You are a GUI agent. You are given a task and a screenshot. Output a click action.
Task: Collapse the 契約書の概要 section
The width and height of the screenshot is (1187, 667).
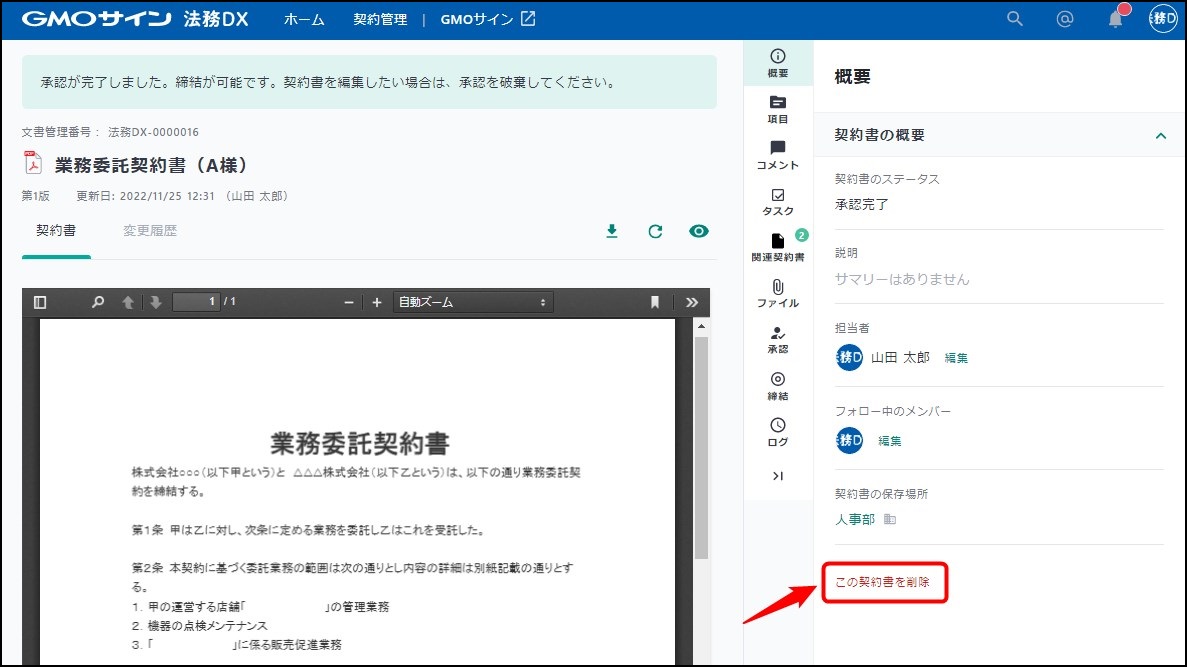coord(1161,135)
